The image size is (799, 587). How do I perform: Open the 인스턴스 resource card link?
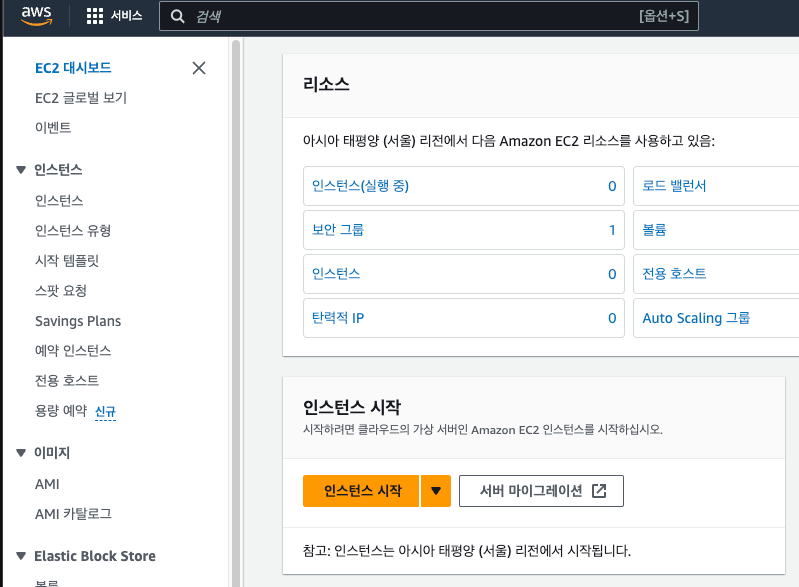pyautogui.click(x=336, y=274)
